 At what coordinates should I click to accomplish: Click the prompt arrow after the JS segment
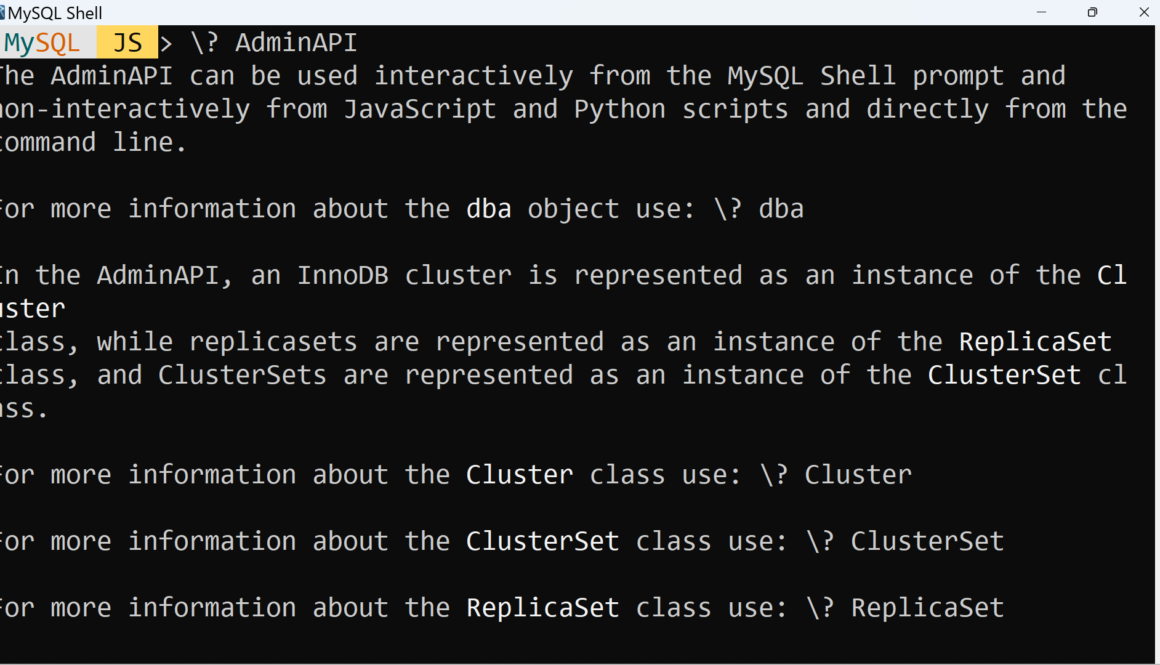(166, 43)
